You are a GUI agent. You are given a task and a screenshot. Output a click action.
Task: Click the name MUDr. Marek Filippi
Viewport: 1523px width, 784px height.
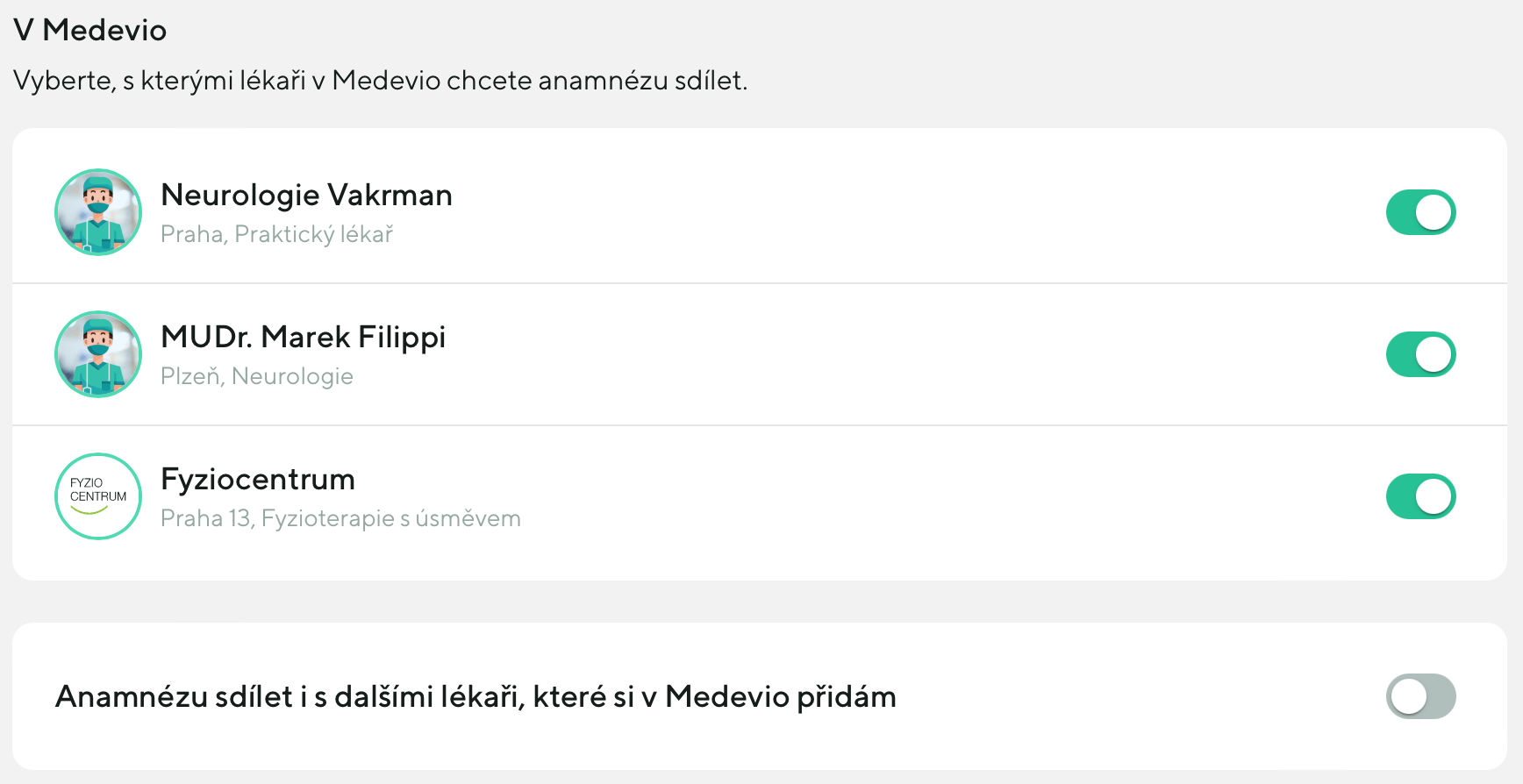(x=303, y=337)
